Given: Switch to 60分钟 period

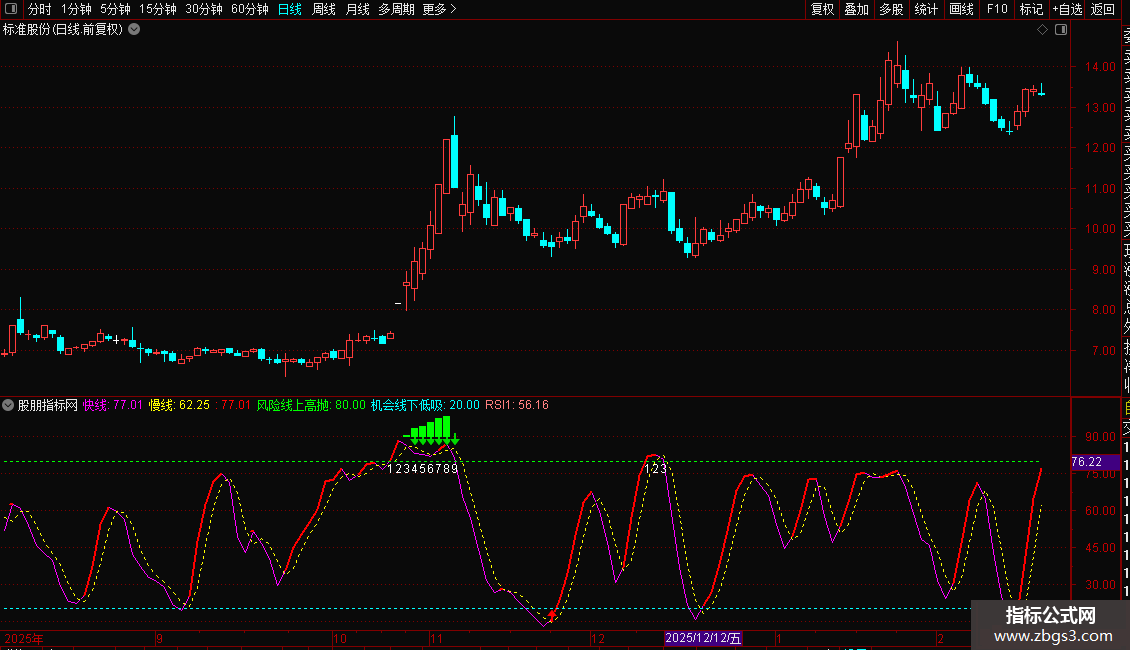Looking at the screenshot, I should pos(250,9).
